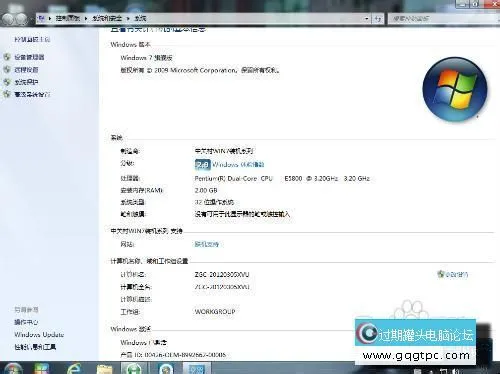Click the WORKGROUP workgroup value
Viewport: 500px width, 374px height.
[215, 312]
